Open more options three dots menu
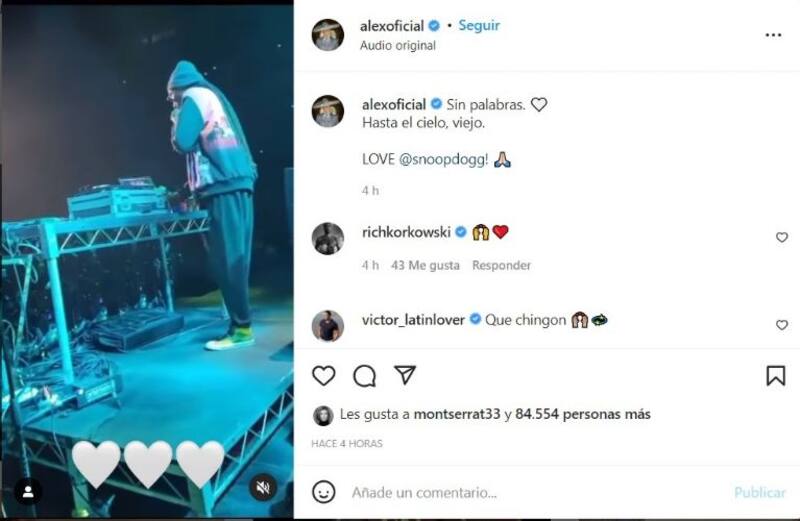This screenshot has width=800, height=521. 773,35
